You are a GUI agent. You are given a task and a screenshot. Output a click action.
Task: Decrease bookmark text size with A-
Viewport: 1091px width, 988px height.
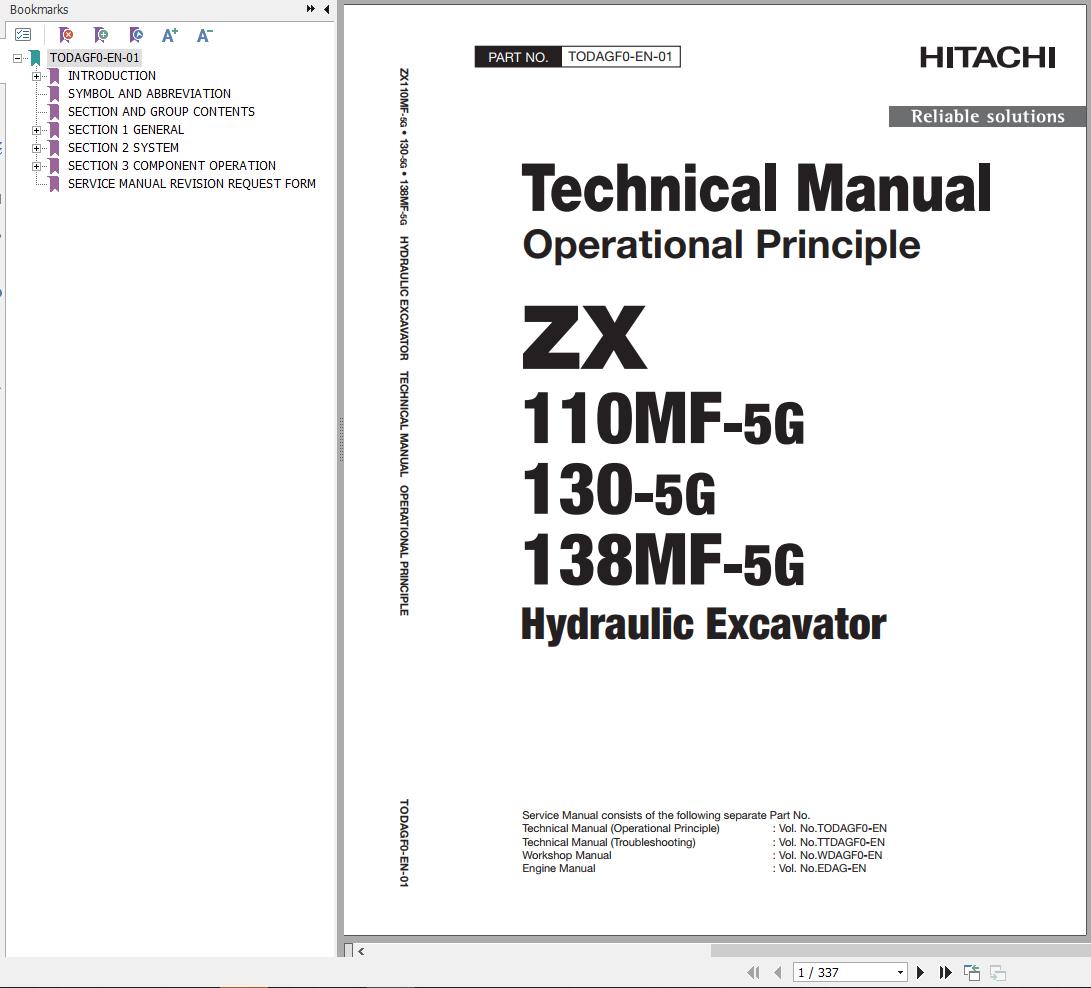click(205, 34)
